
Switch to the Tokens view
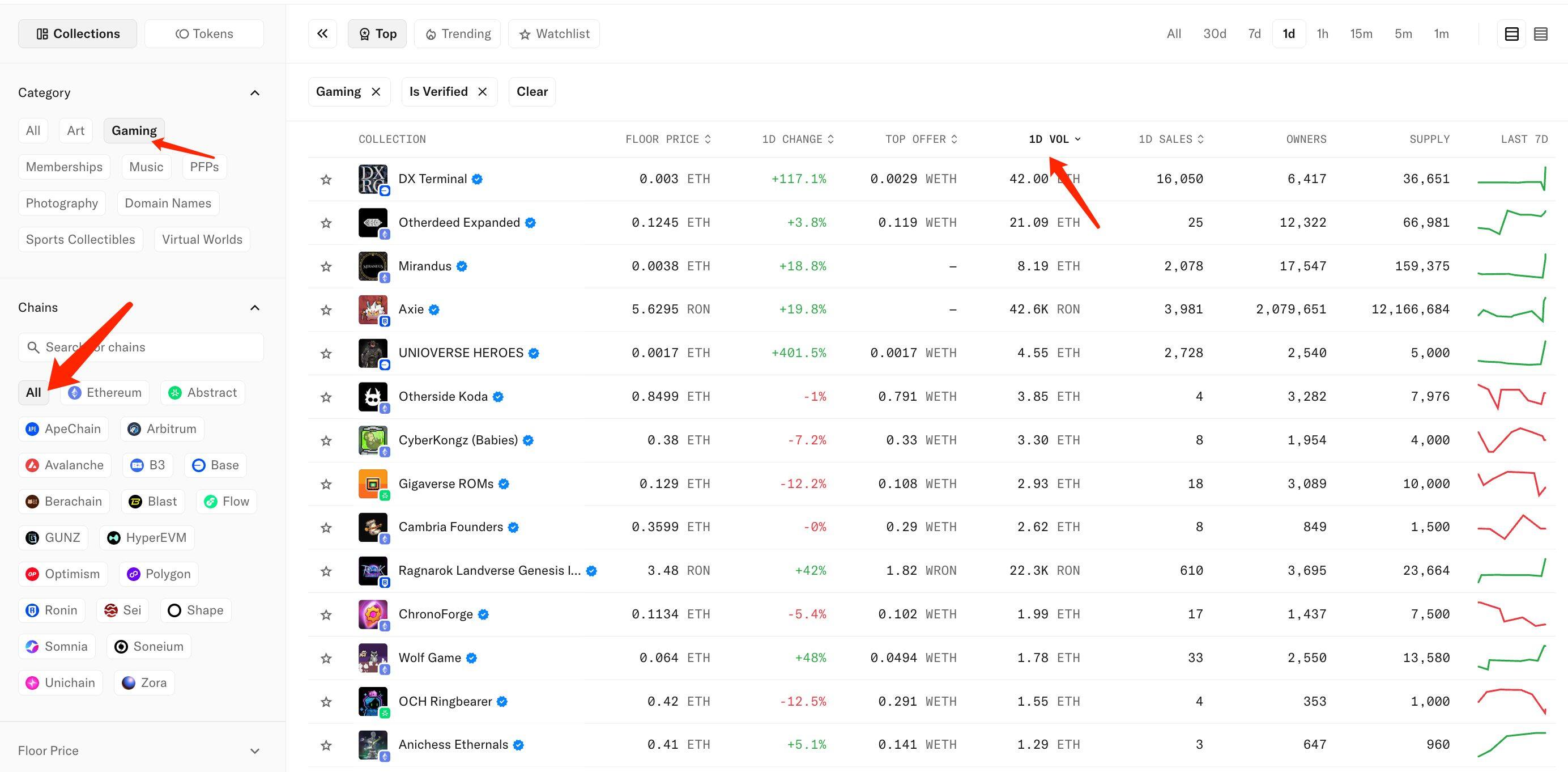click(204, 33)
